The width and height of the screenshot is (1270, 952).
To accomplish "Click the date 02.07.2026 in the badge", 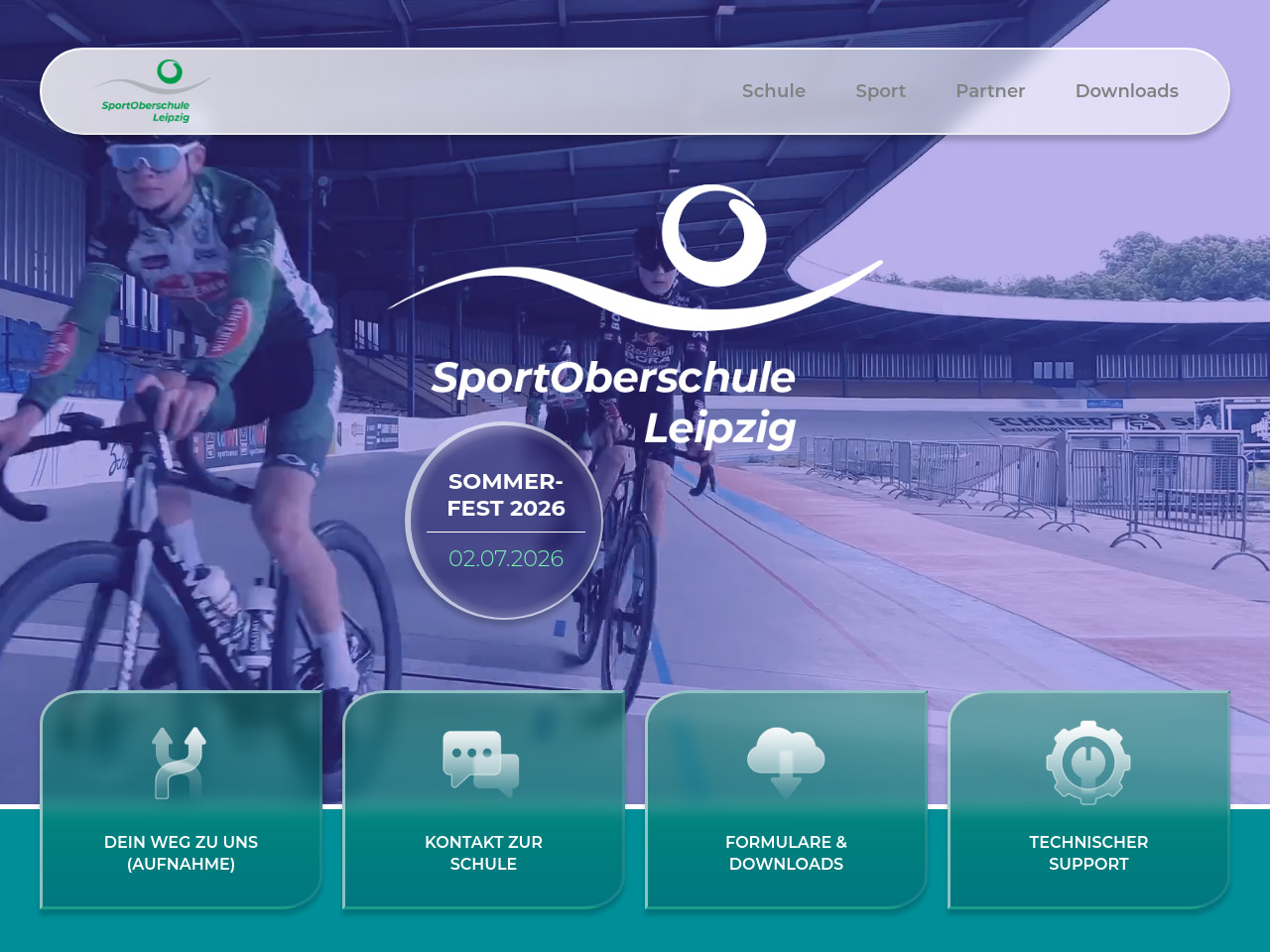I will point(506,558).
